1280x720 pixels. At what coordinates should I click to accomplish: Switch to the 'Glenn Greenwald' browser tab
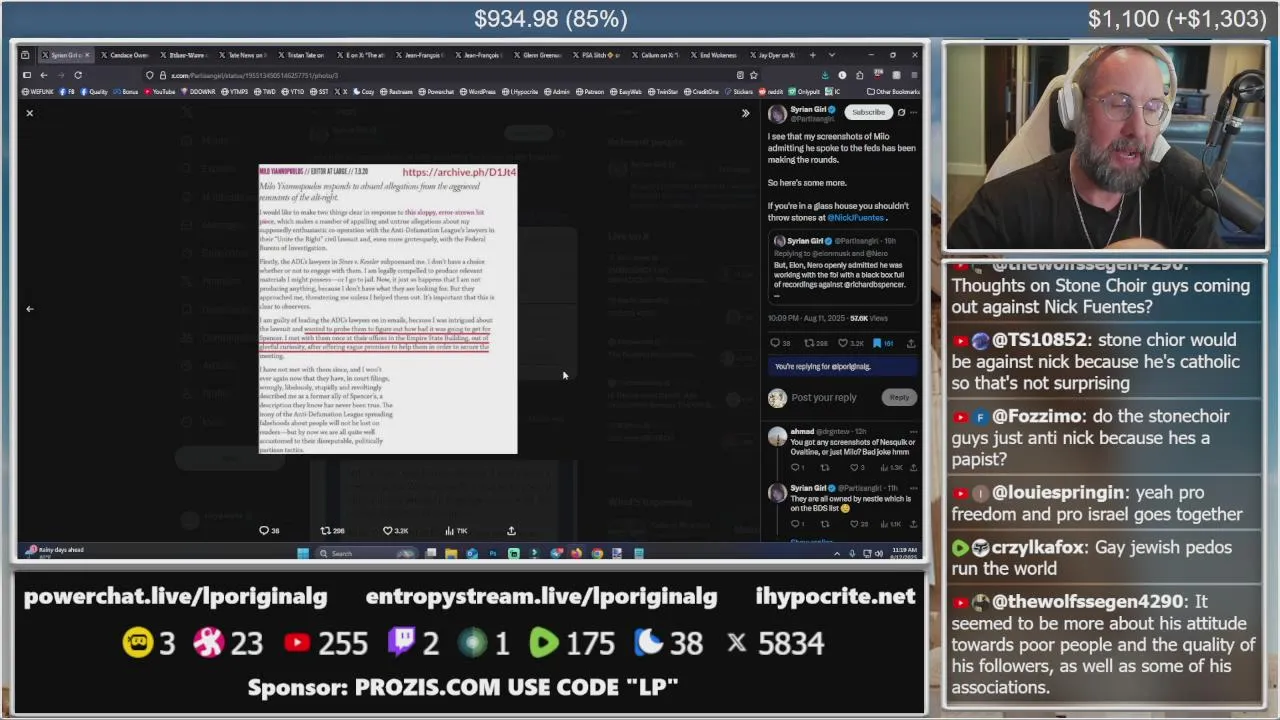(537, 55)
